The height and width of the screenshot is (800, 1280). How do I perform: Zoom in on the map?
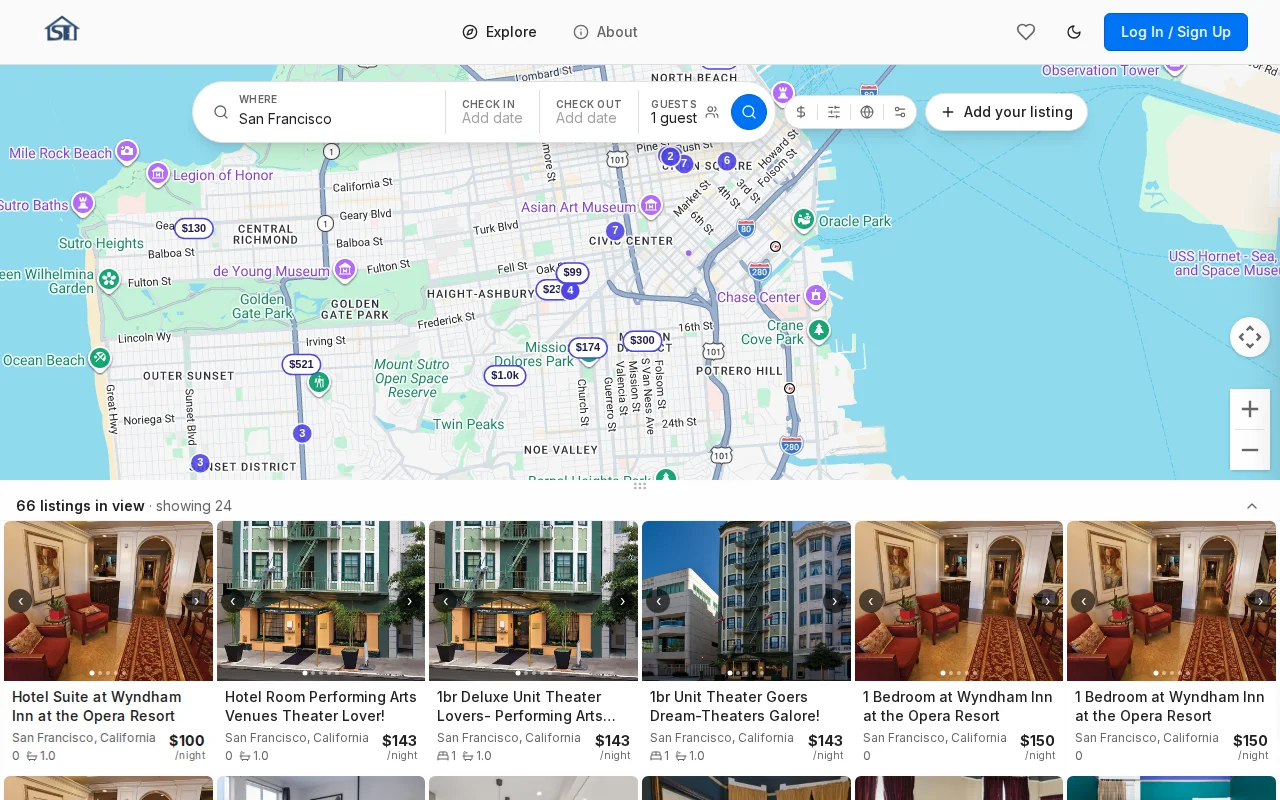[1250, 409]
